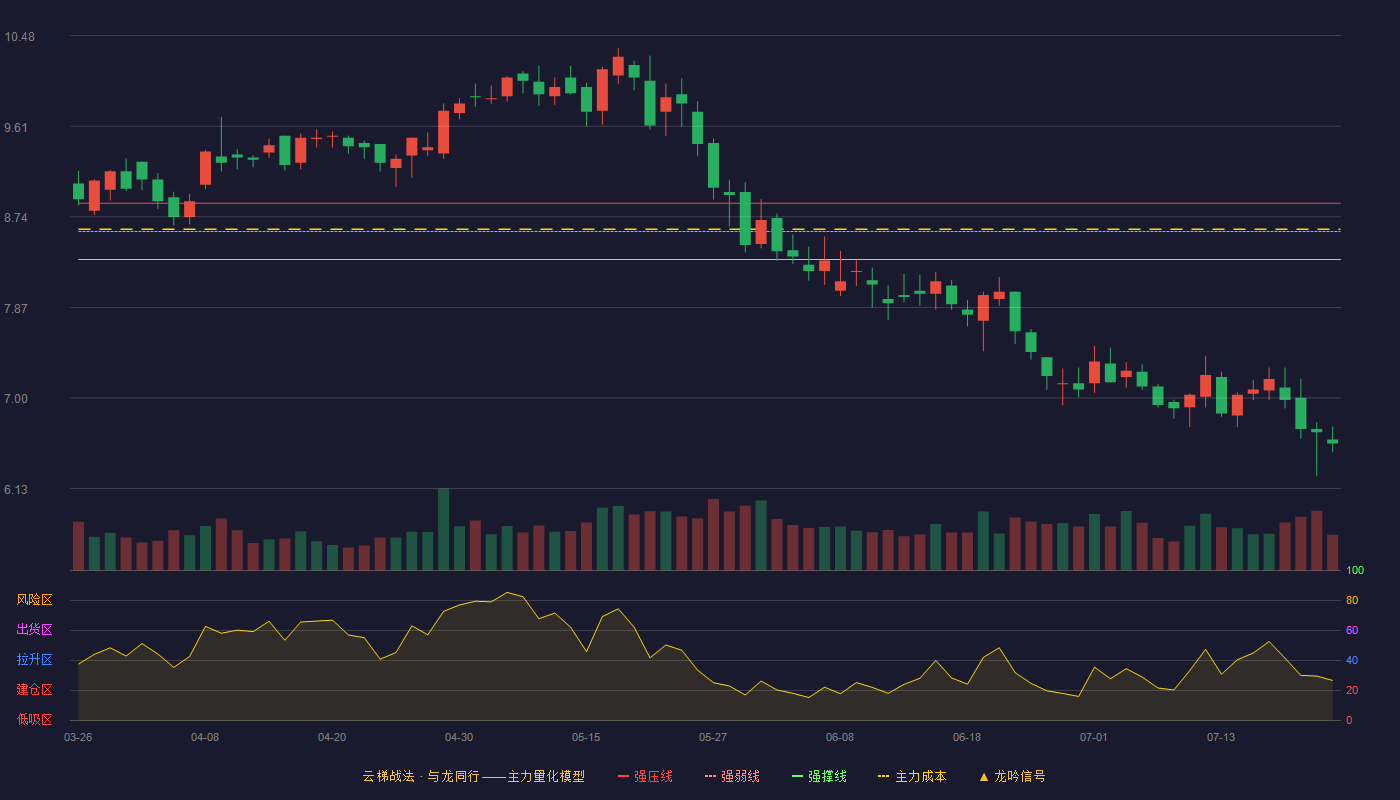
Task: Click the yellow dashed 主力成本 swatch
Action: (x=883, y=776)
